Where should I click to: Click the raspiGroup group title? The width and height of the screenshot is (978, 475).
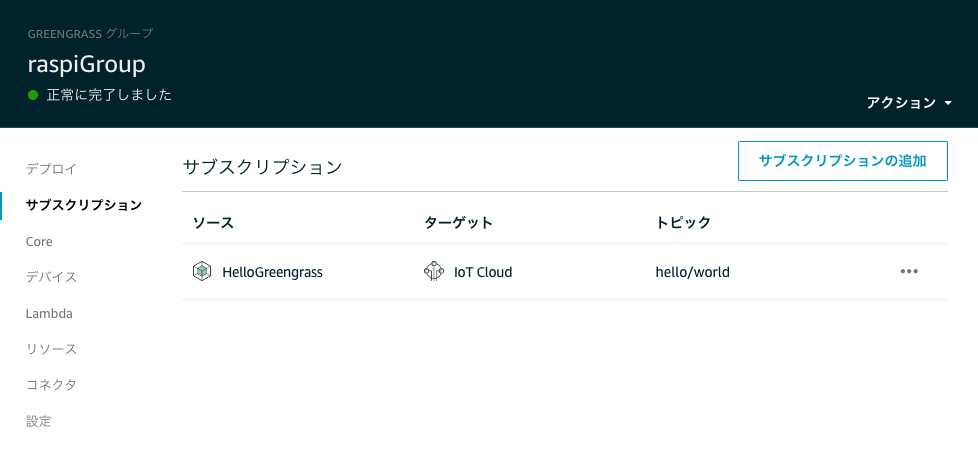87,65
